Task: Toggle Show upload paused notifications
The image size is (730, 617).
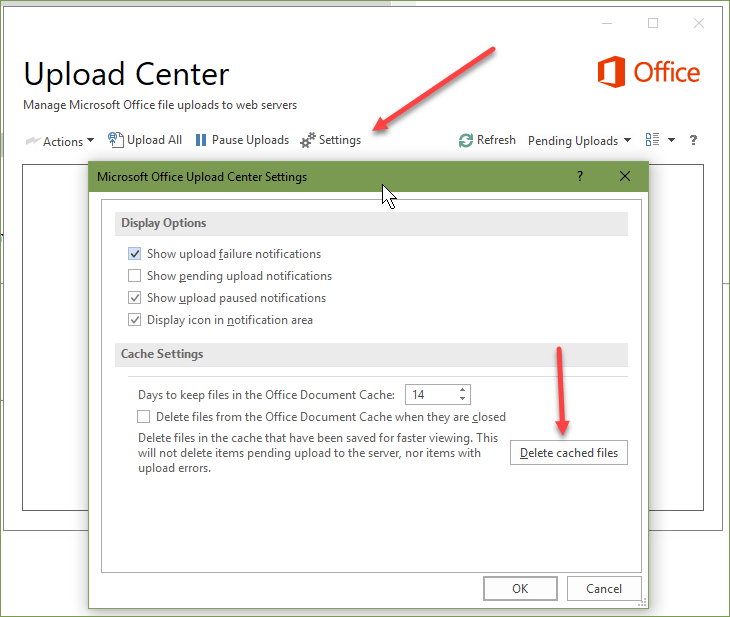Action: tap(135, 298)
